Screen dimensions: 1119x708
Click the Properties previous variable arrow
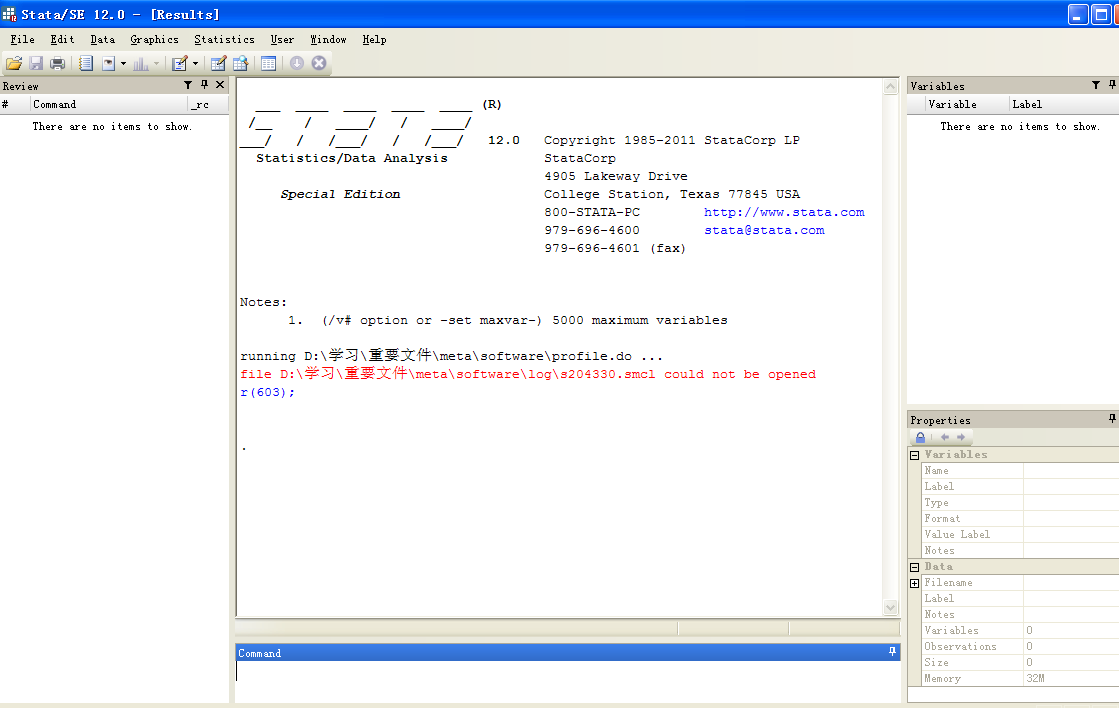tap(945, 437)
